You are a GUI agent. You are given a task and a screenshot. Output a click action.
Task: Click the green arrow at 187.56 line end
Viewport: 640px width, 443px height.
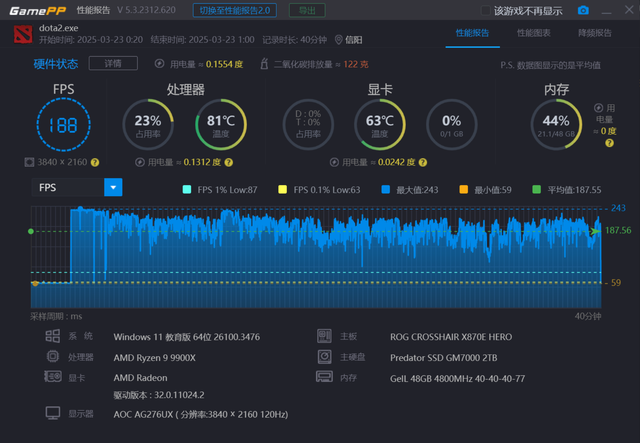click(595, 231)
